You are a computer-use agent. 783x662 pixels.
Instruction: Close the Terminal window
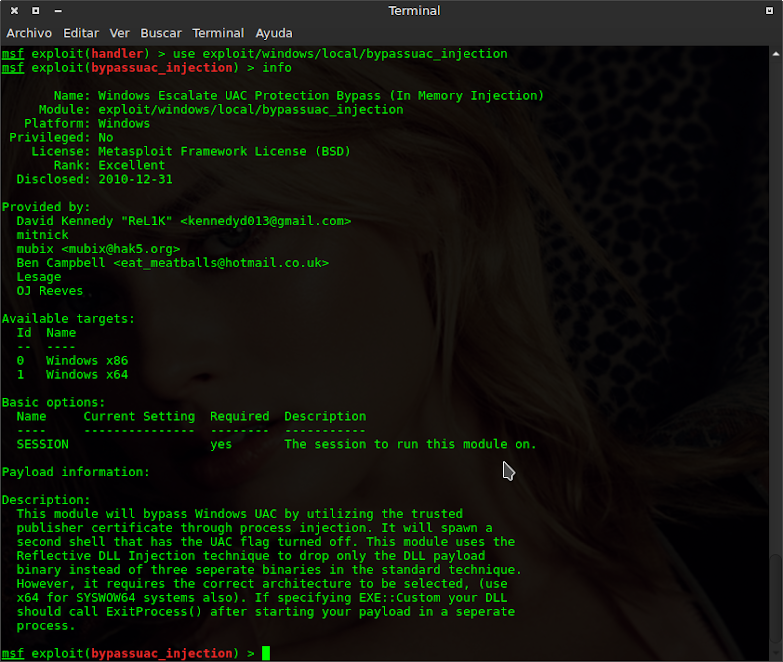tap(14, 10)
